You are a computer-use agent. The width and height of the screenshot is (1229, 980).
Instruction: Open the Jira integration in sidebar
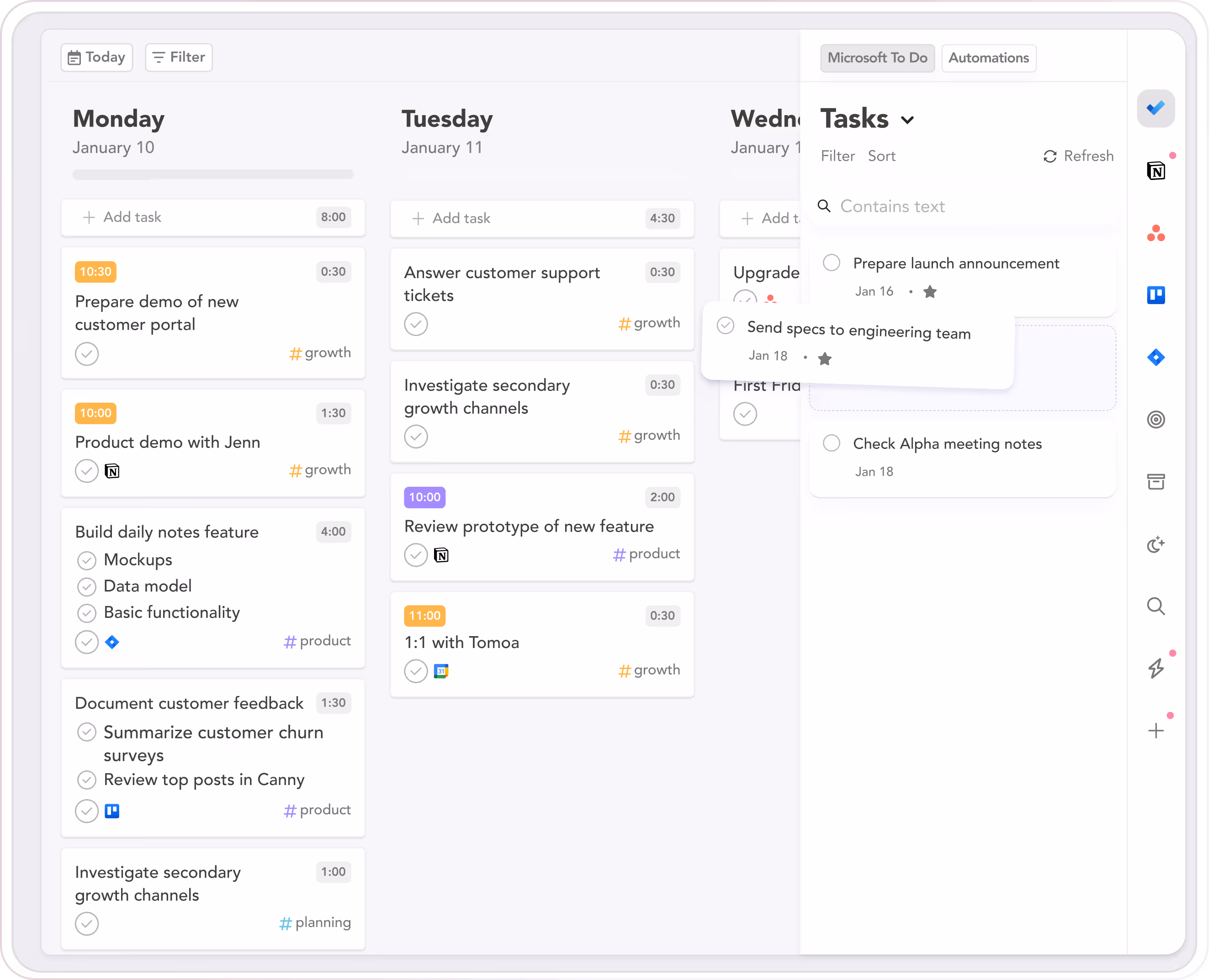pos(1155,358)
